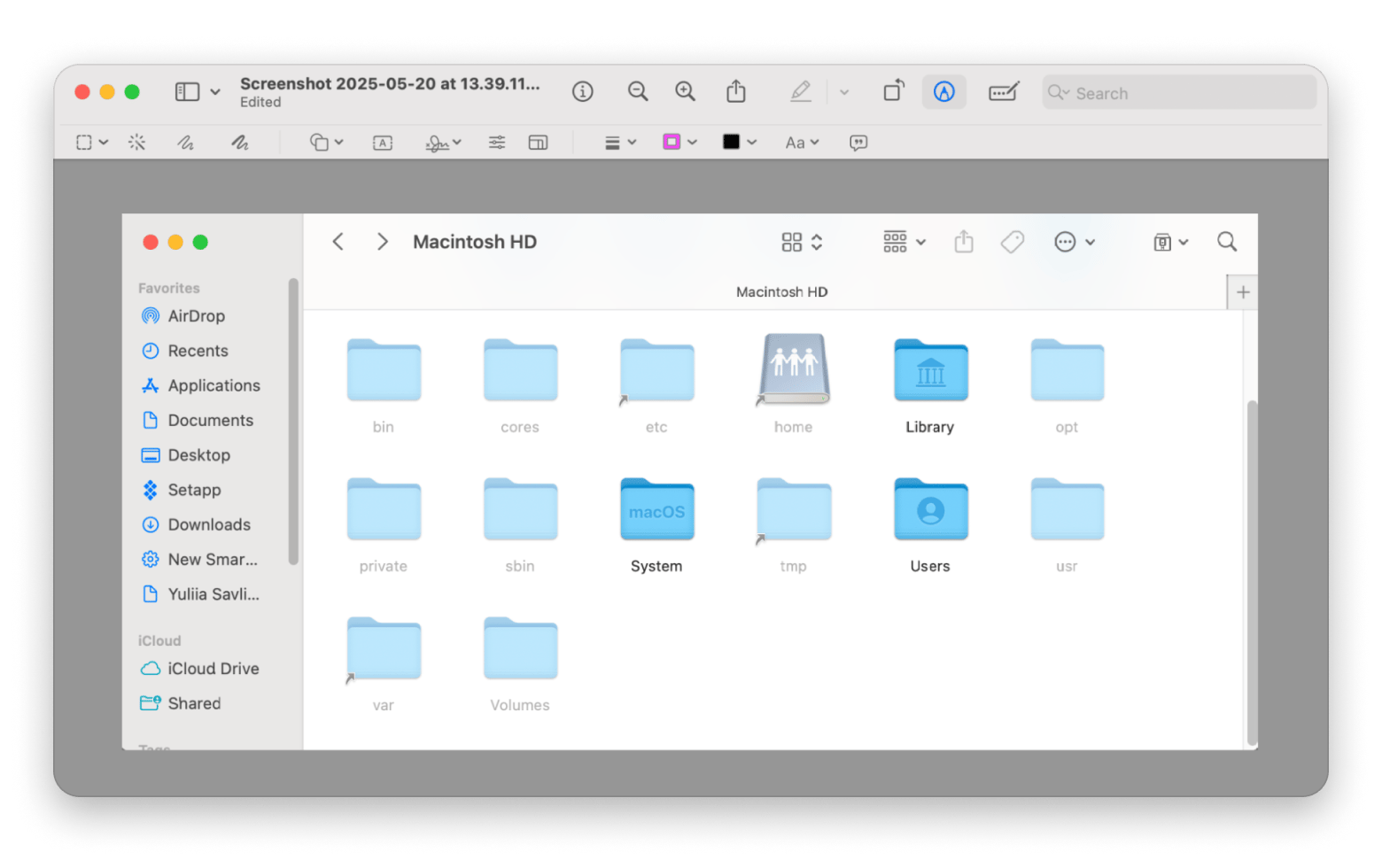Viewport: 1382px width, 868px height.
Task: Toggle the form filling toolbar button
Action: 1003,91
